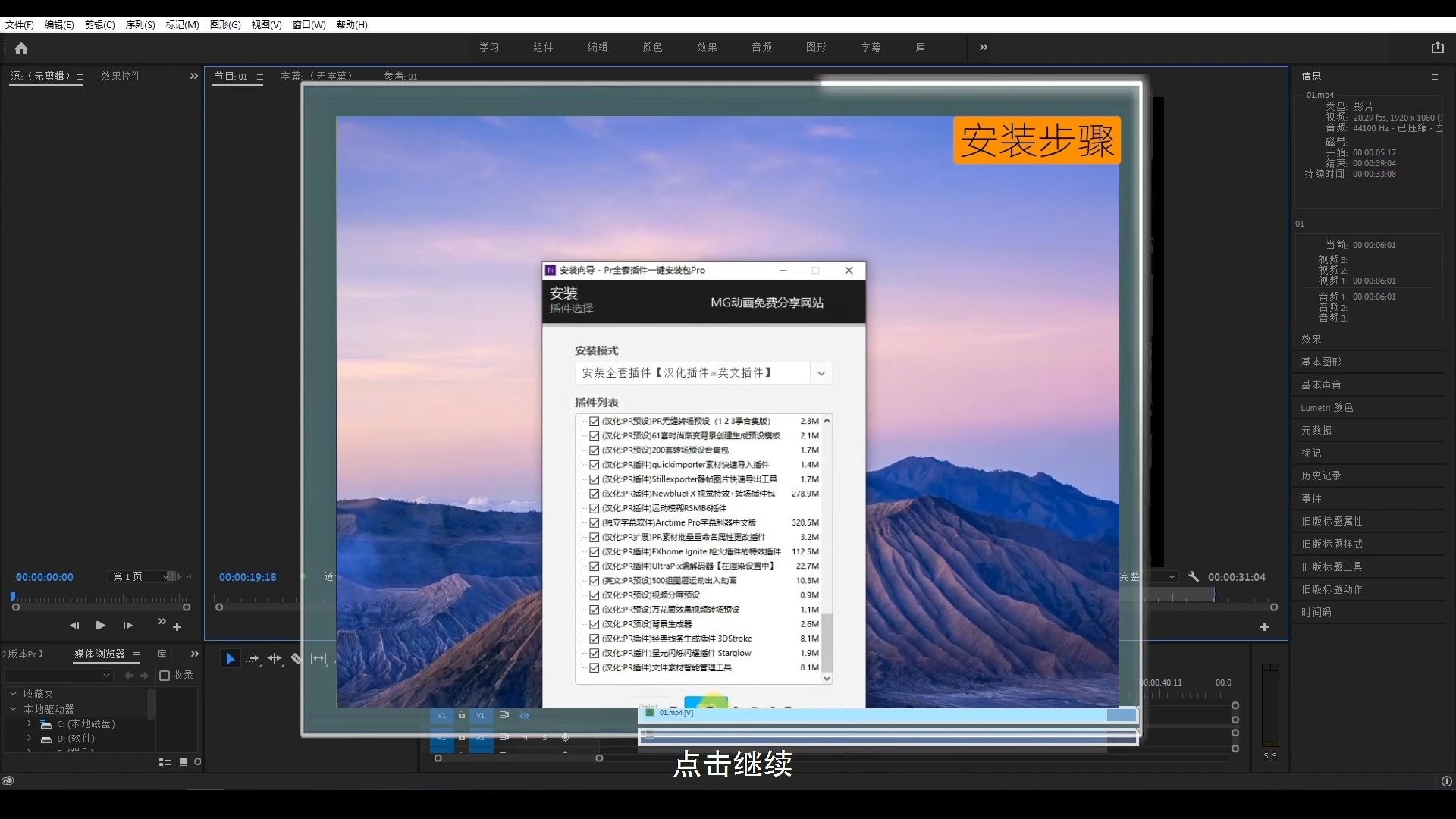Open the 窗口(W) menu
The height and width of the screenshot is (819, 1456).
[x=309, y=25]
